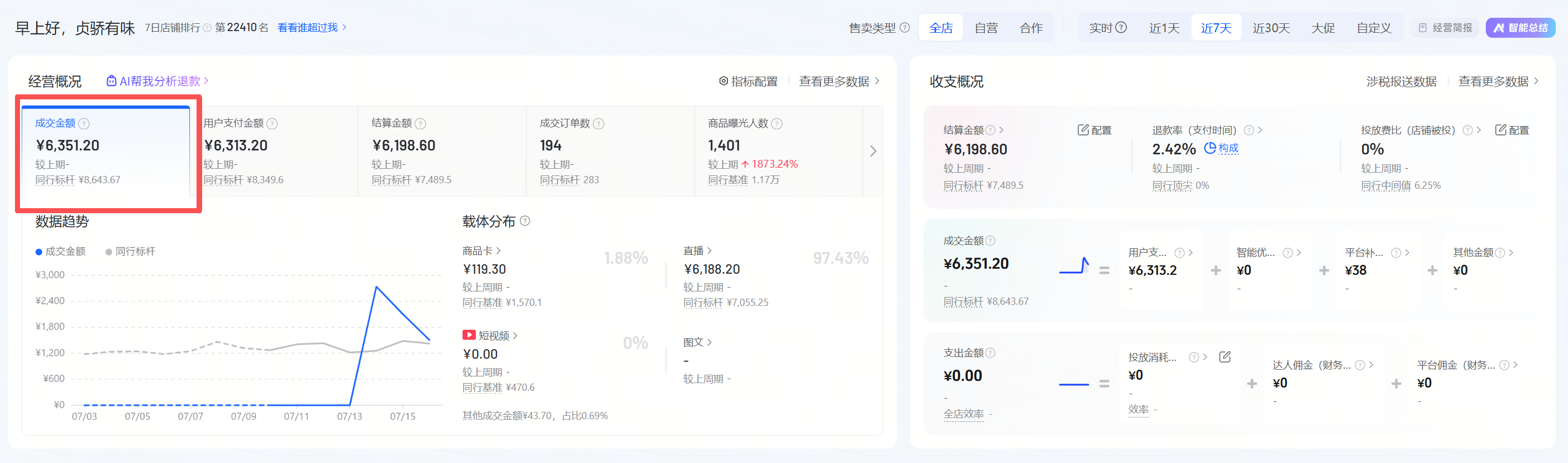Expand 图文 details chevron

[709, 343]
